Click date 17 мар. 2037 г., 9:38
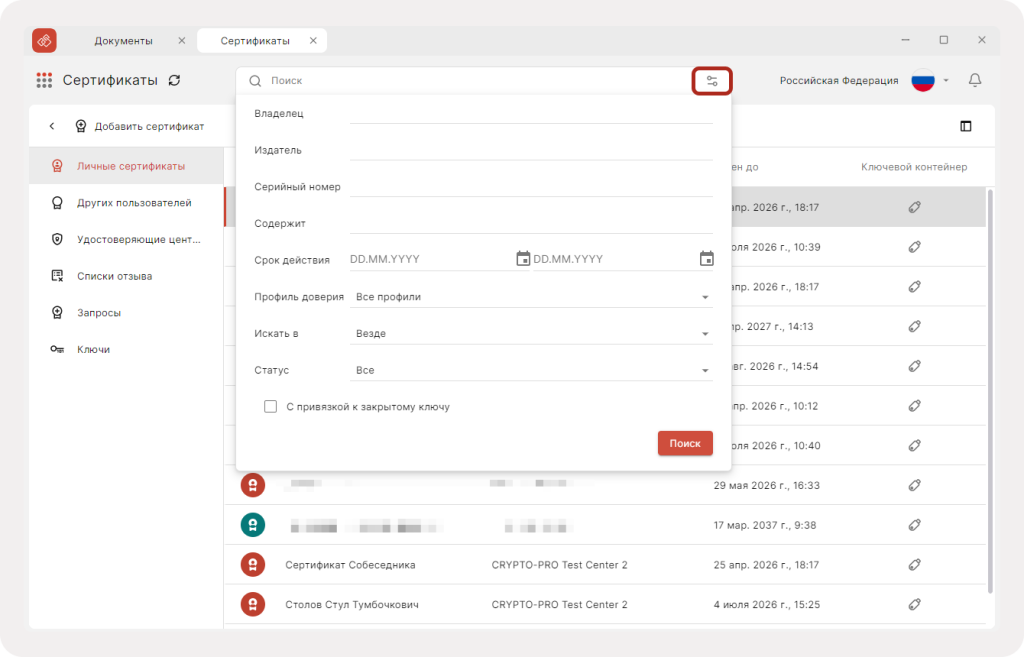This screenshot has height=657, width=1024. coord(765,525)
